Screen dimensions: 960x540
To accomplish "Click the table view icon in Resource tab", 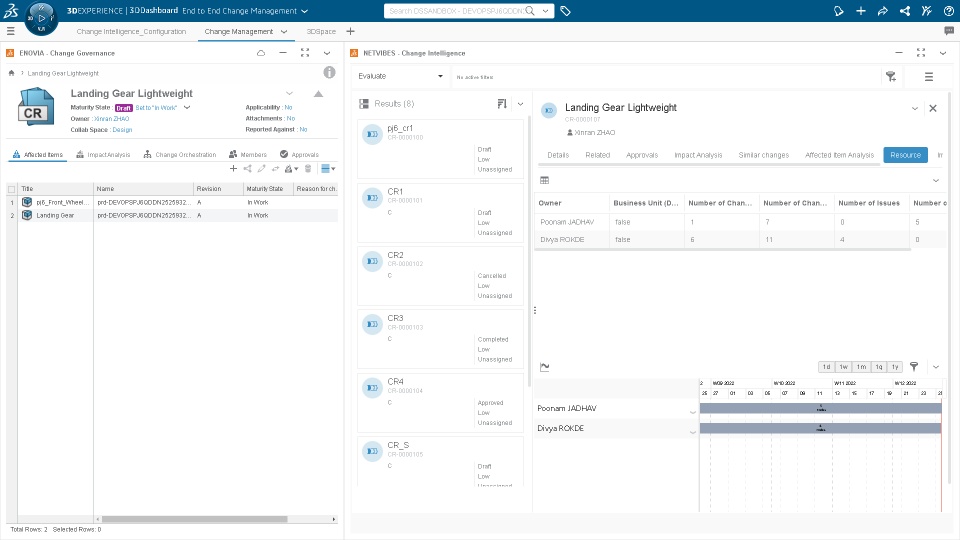I will pos(544,180).
